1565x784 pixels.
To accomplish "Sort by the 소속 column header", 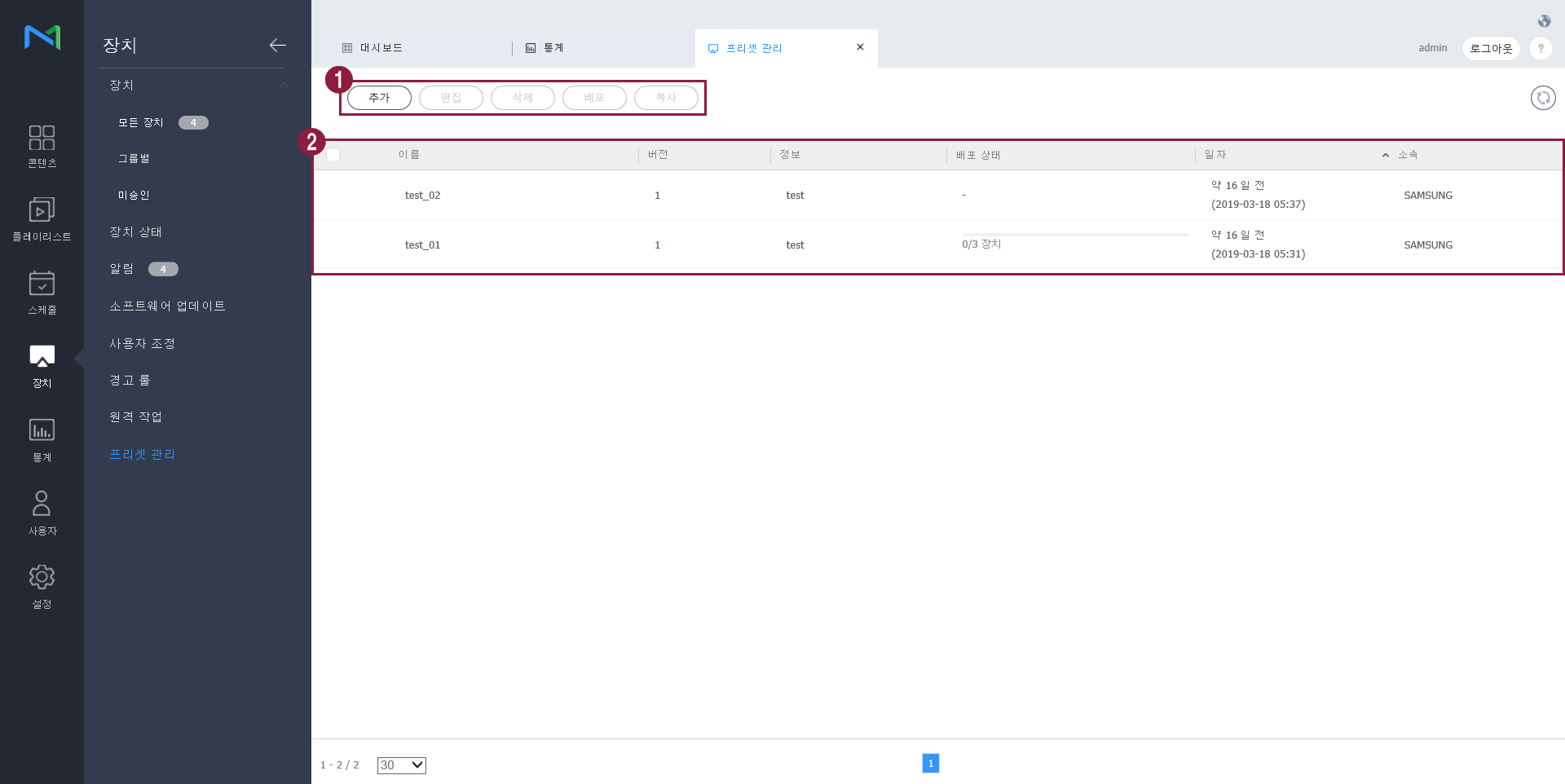I will [x=1408, y=155].
